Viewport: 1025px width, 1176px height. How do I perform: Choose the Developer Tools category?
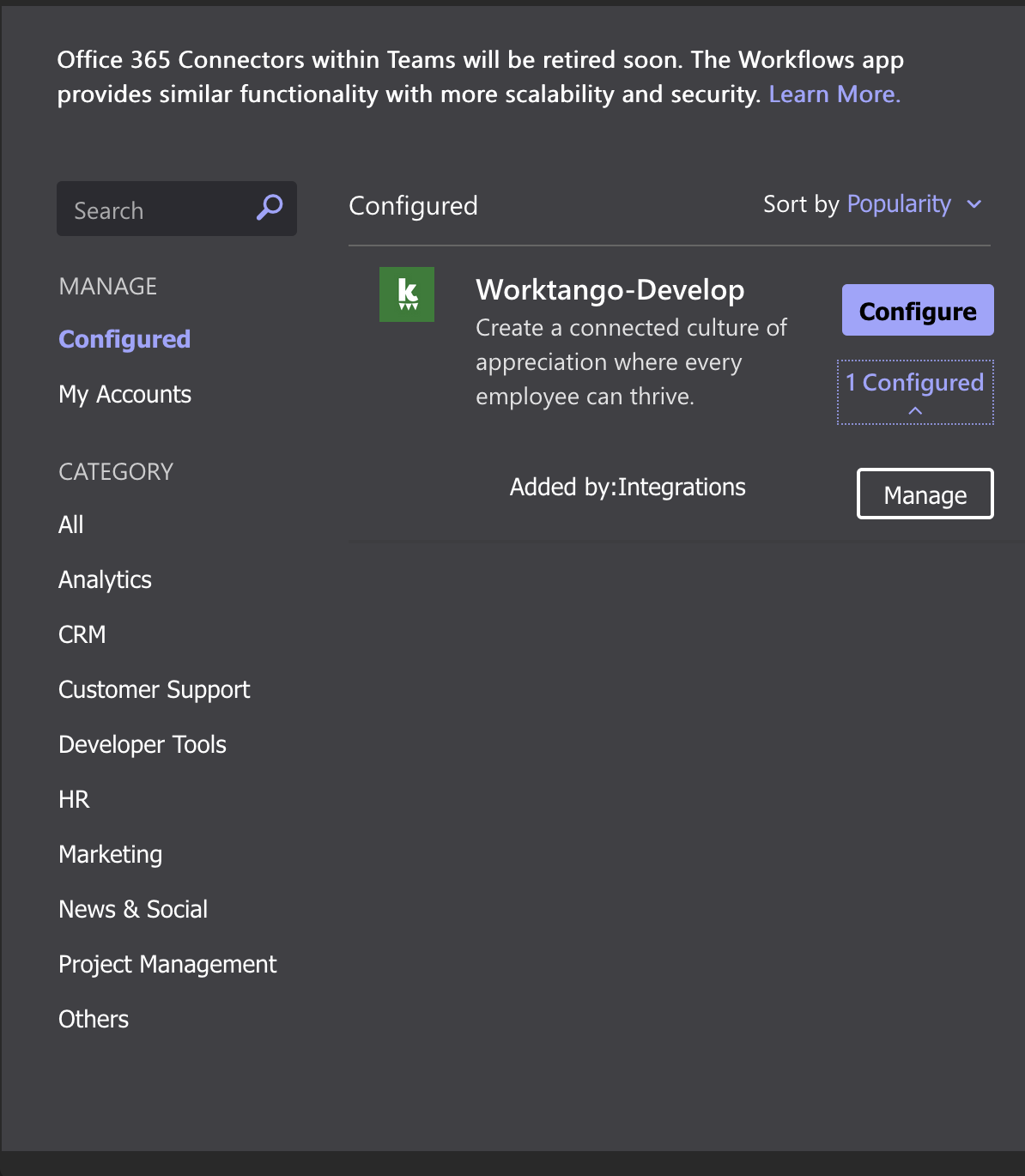coord(143,744)
